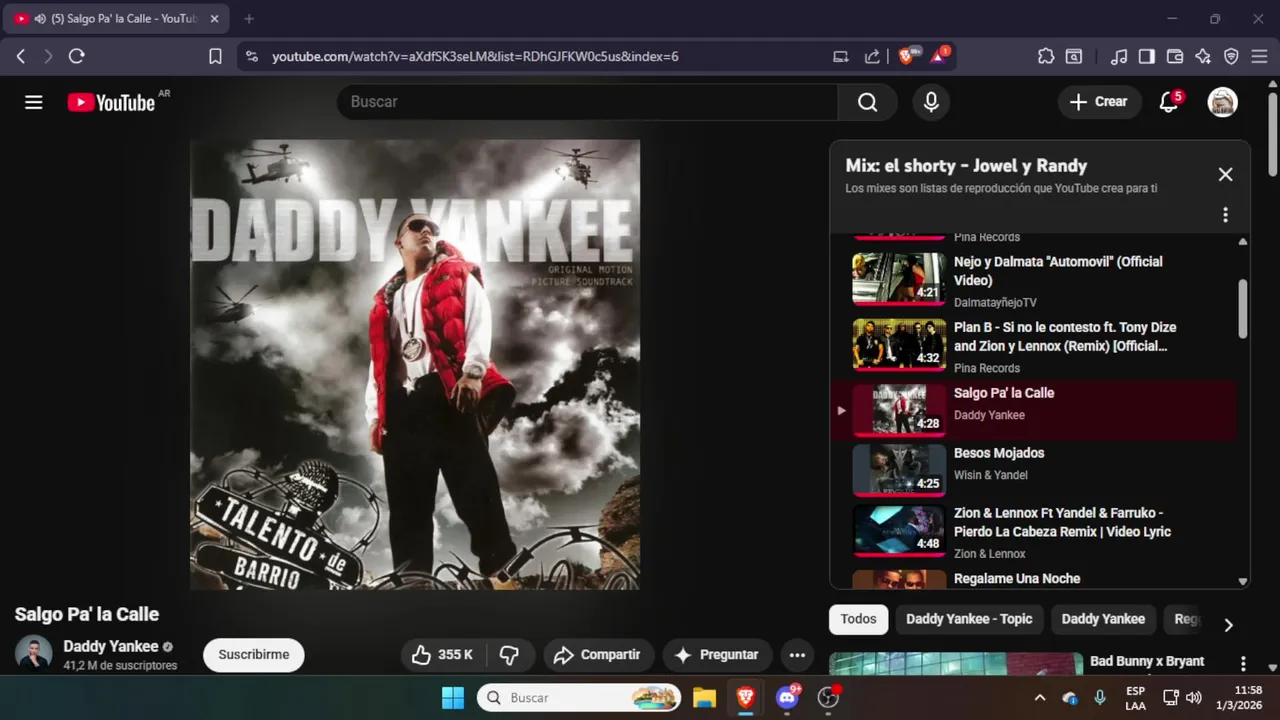Open the notifications bell

coord(1169,101)
